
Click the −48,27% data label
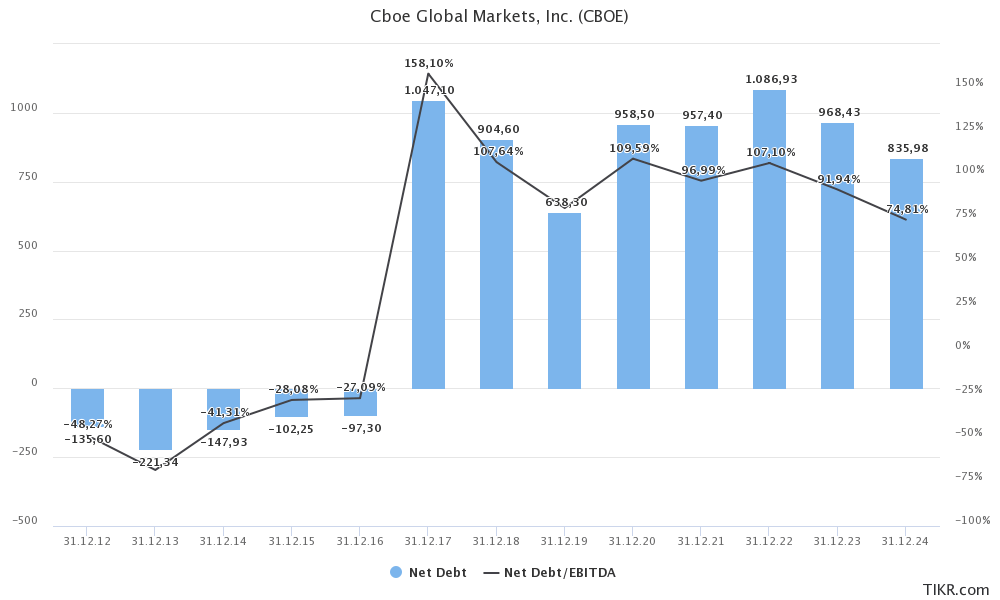(x=88, y=424)
